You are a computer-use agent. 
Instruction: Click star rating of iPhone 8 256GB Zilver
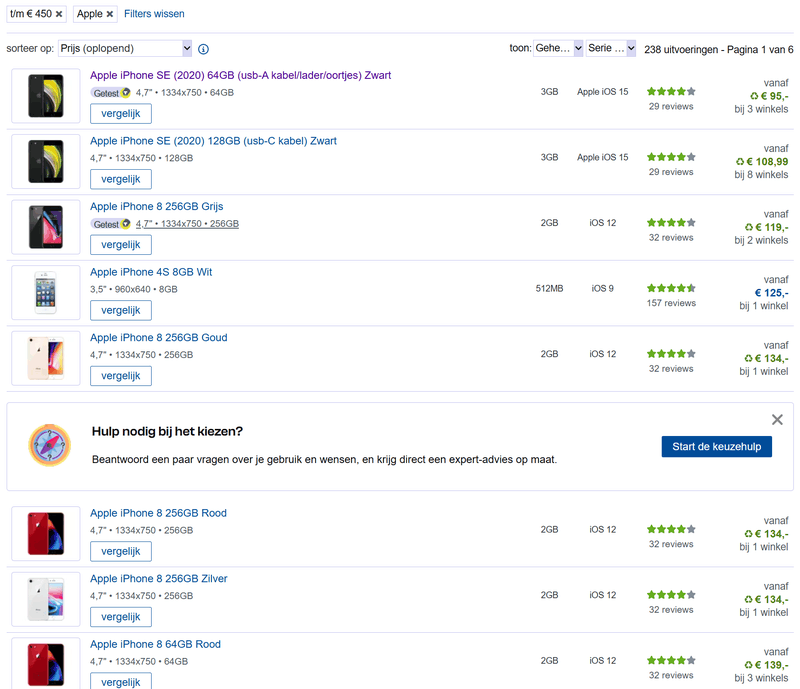[671, 595]
